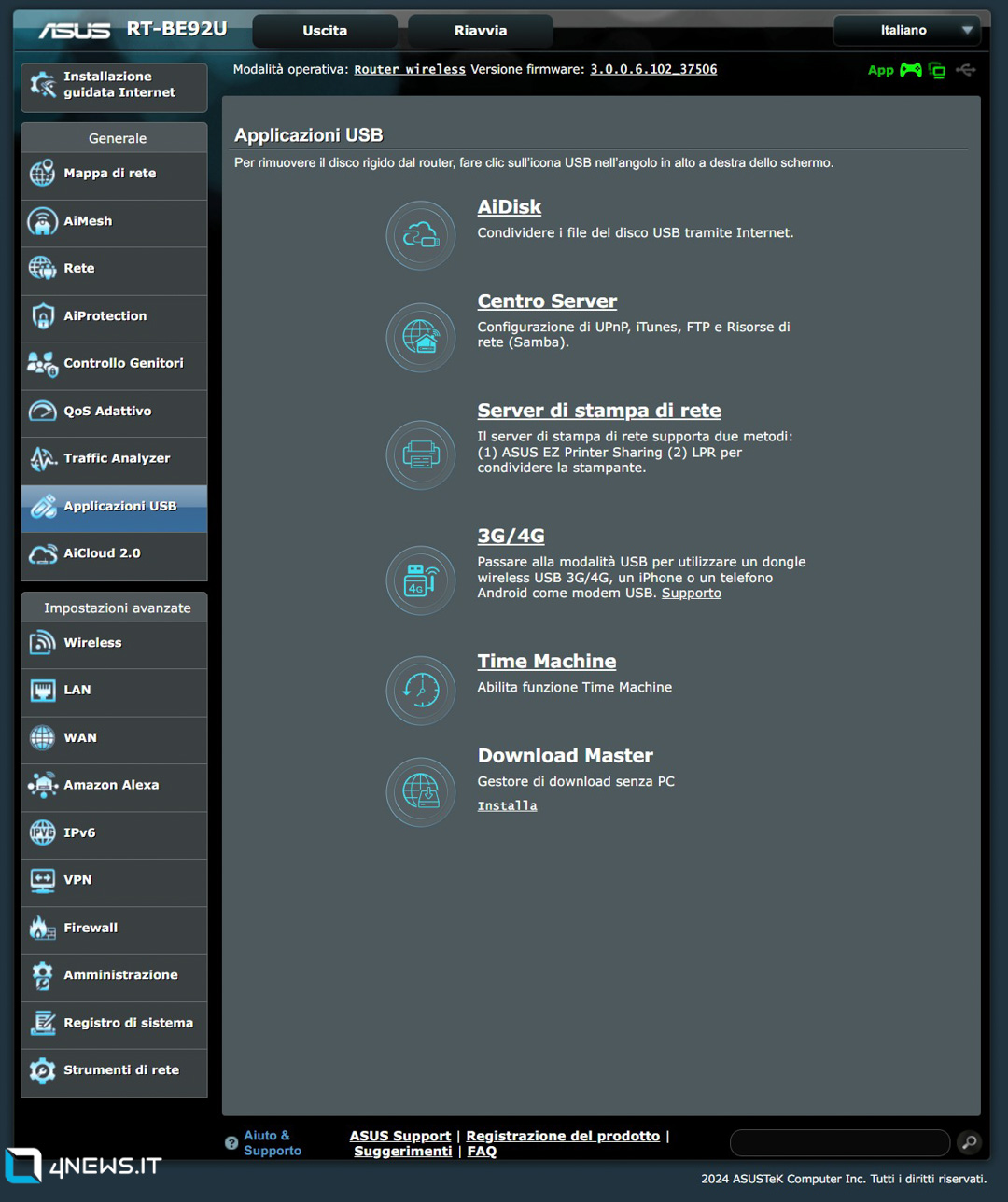Open IPv6 settings page
This screenshot has height=1202, width=1008.
114,833
